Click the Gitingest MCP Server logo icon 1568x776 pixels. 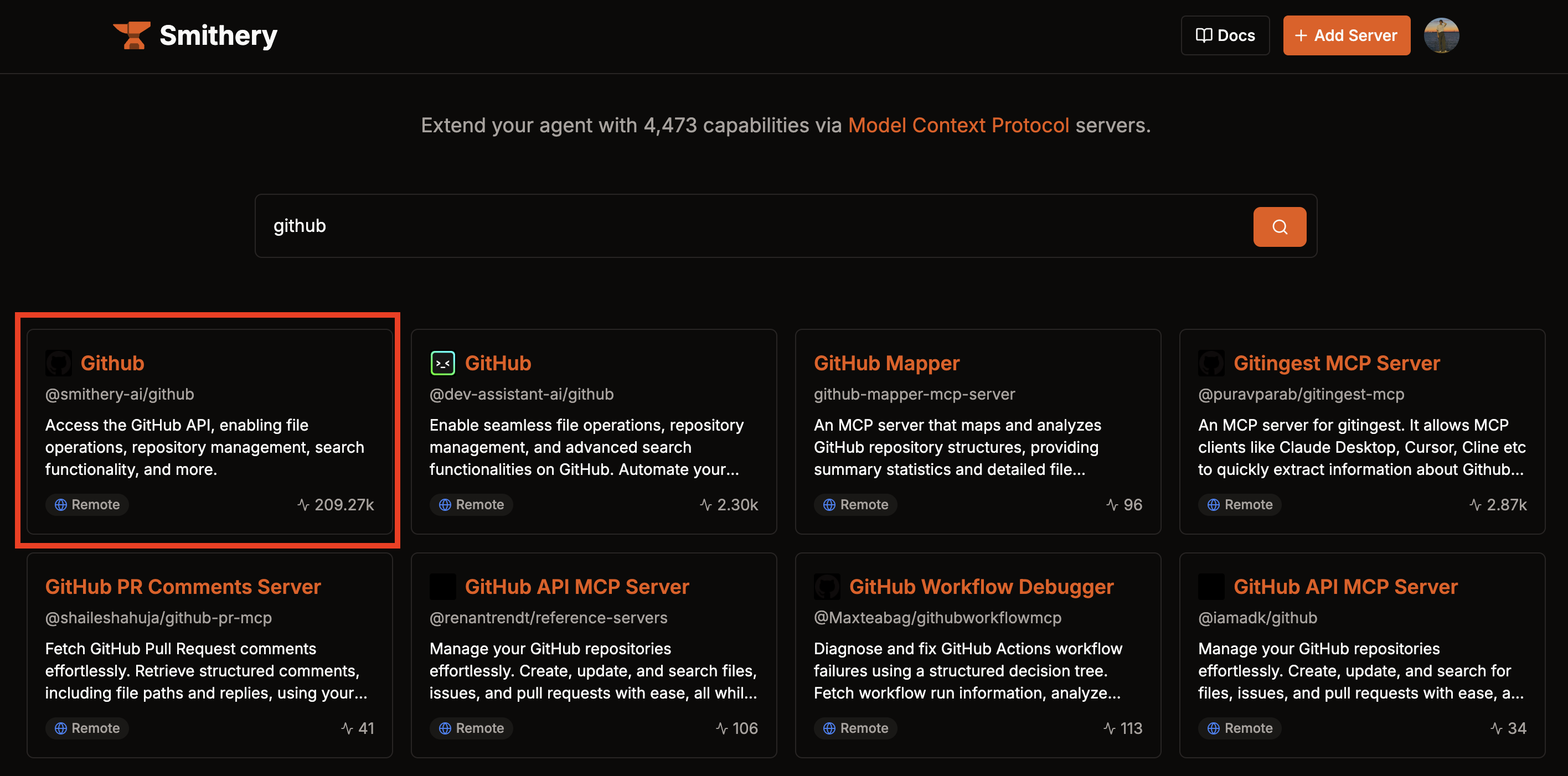pyautogui.click(x=1211, y=363)
